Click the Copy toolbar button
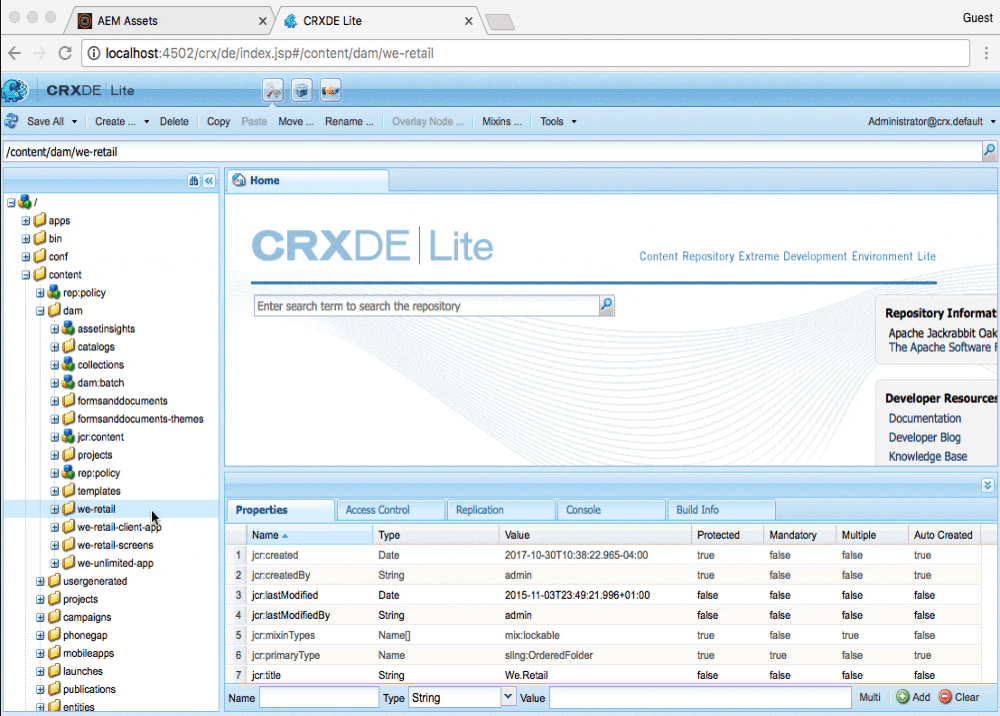 (x=218, y=121)
